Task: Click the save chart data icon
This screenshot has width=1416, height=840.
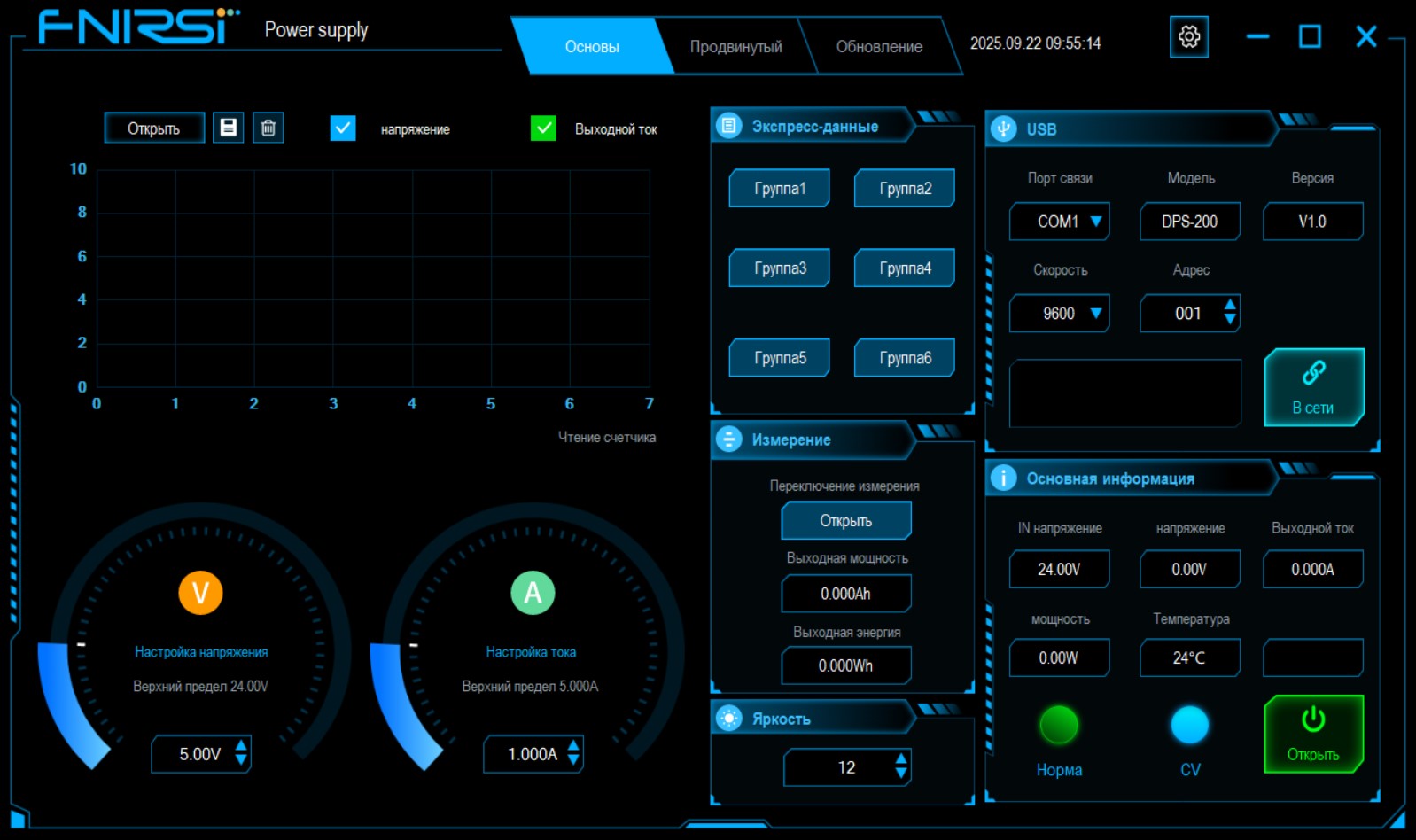Action: click(228, 128)
